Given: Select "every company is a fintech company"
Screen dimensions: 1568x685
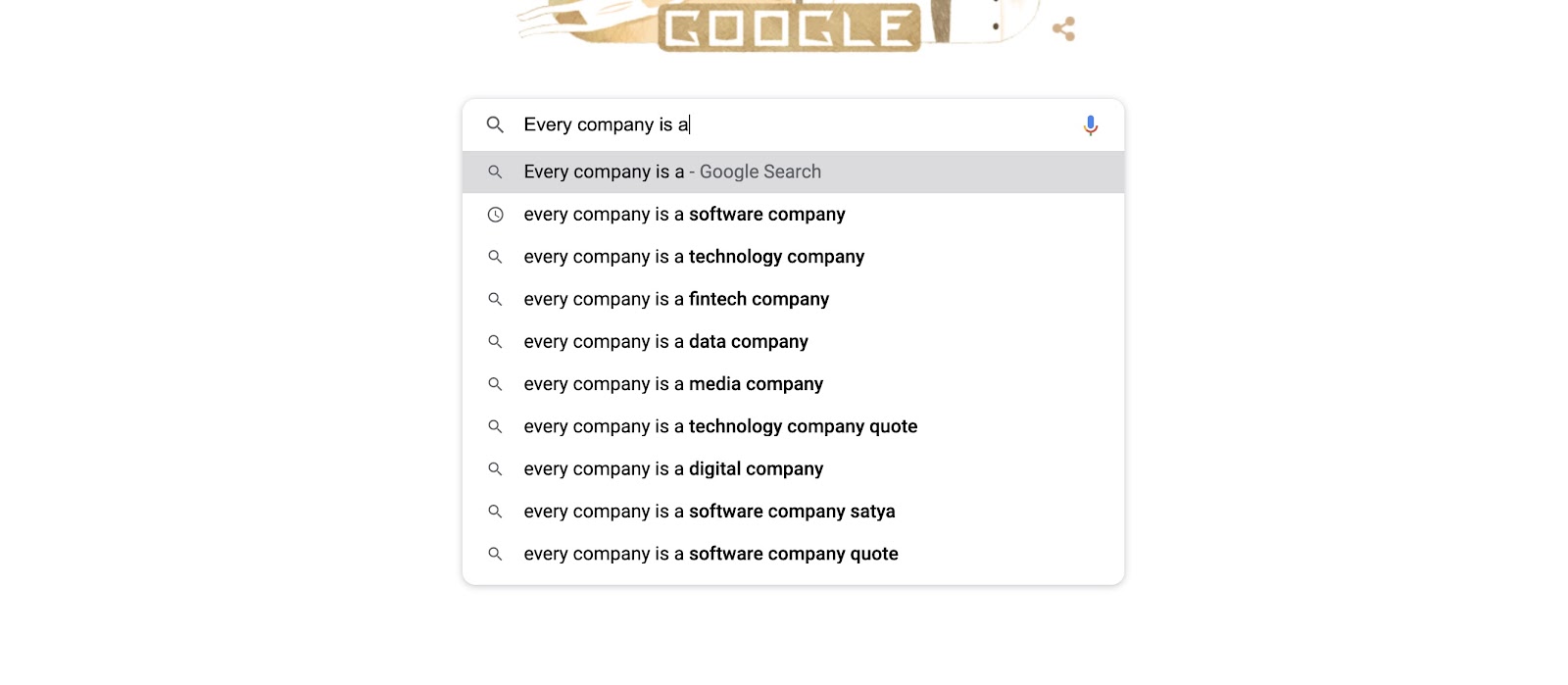Looking at the screenshot, I should (676, 299).
